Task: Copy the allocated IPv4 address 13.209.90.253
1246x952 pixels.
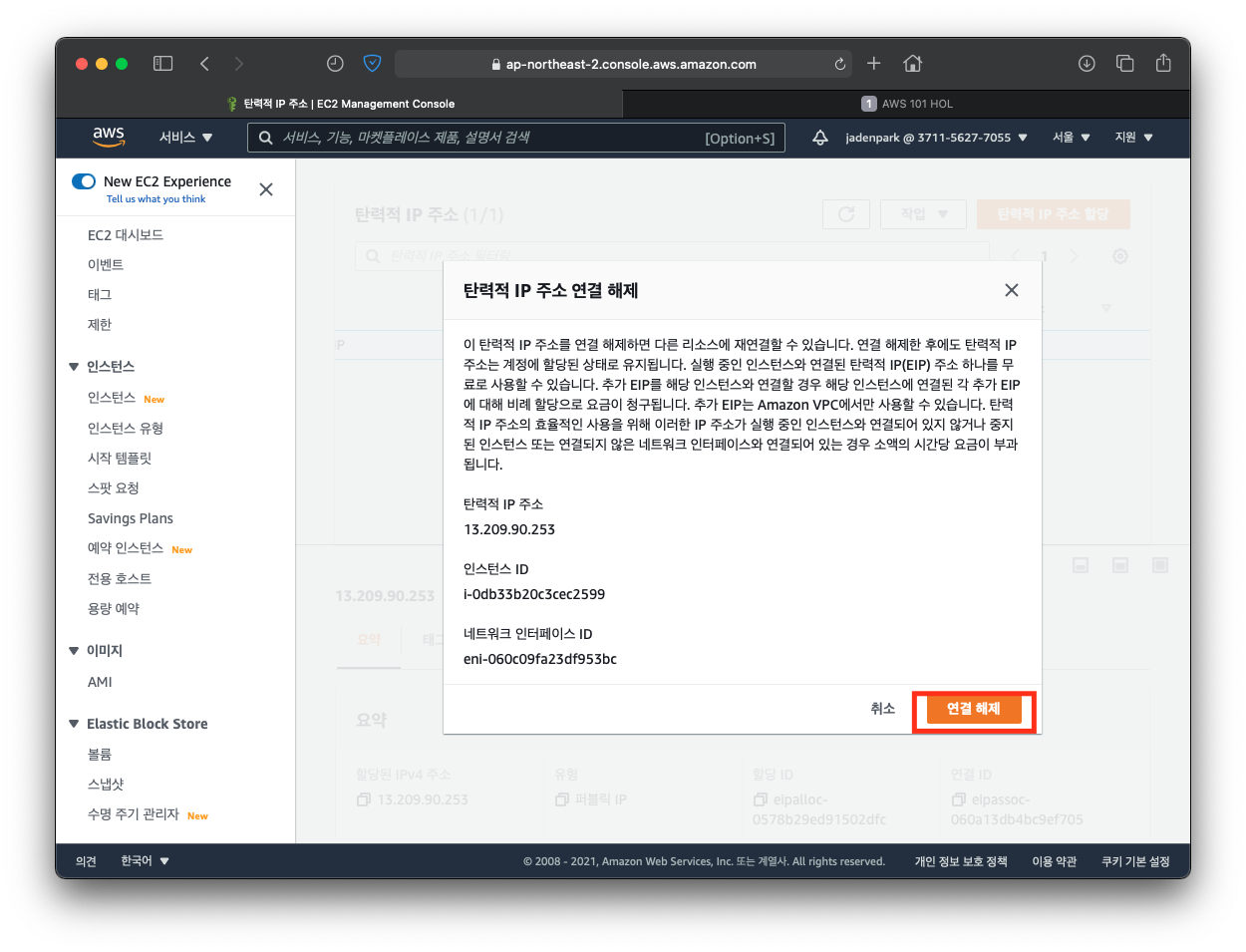Action: point(364,799)
